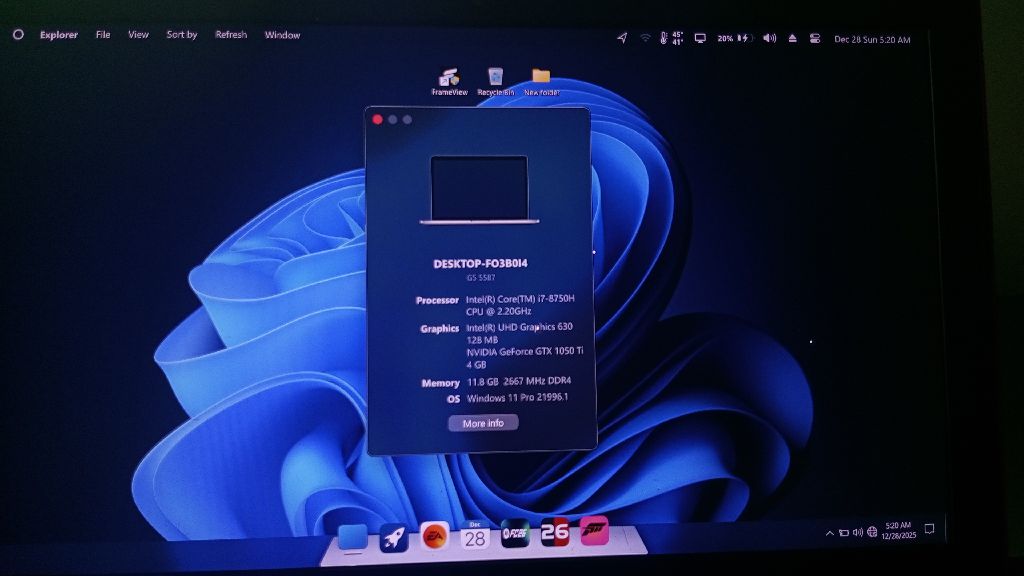The width and height of the screenshot is (1024, 576).
Task: Open the Recycle Bin
Action: [x=493, y=77]
